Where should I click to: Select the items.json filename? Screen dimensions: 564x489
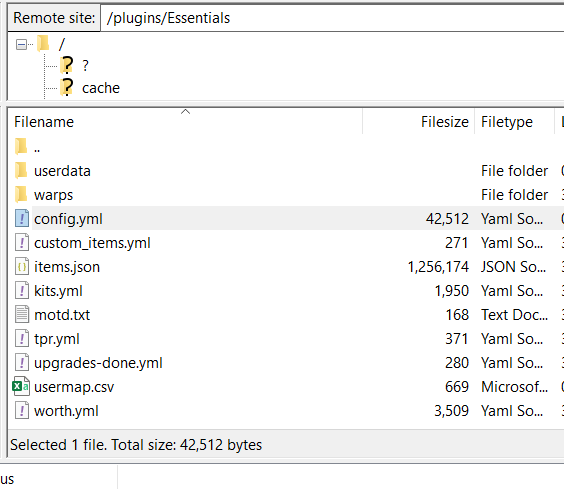[67, 267]
